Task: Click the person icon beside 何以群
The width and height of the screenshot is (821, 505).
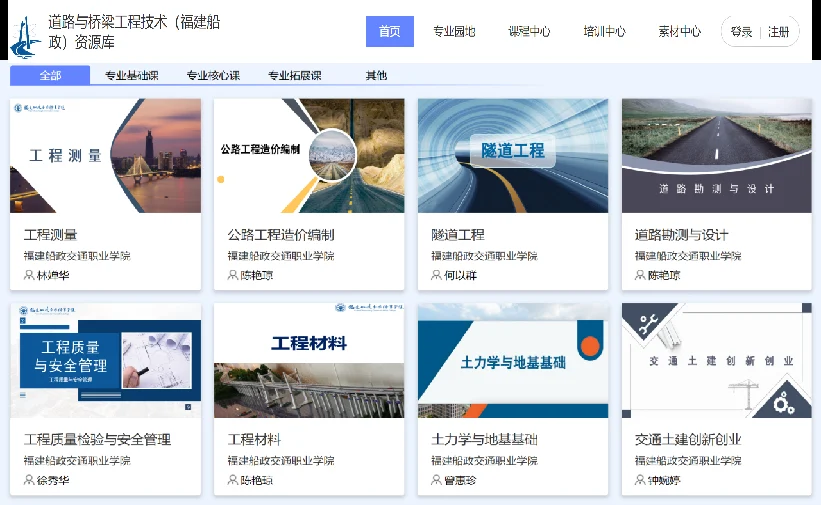Action: click(x=436, y=275)
